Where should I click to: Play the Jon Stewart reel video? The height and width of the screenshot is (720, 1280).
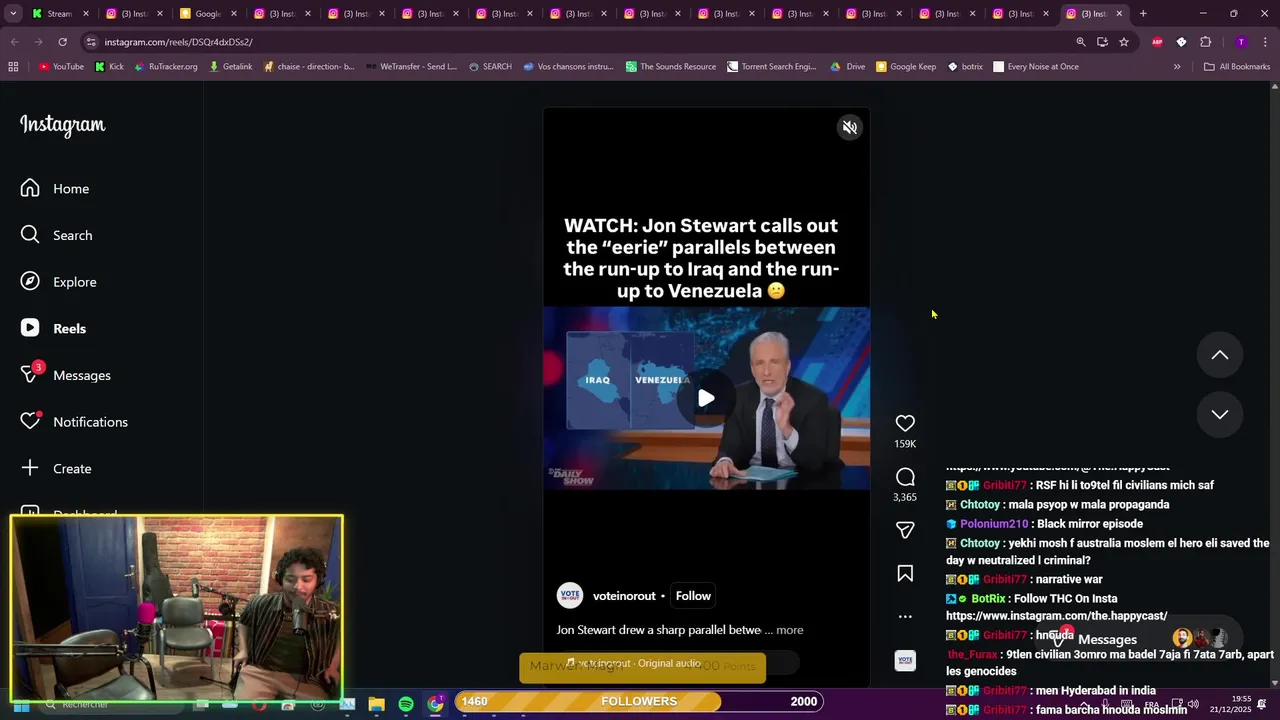coord(706,398)
